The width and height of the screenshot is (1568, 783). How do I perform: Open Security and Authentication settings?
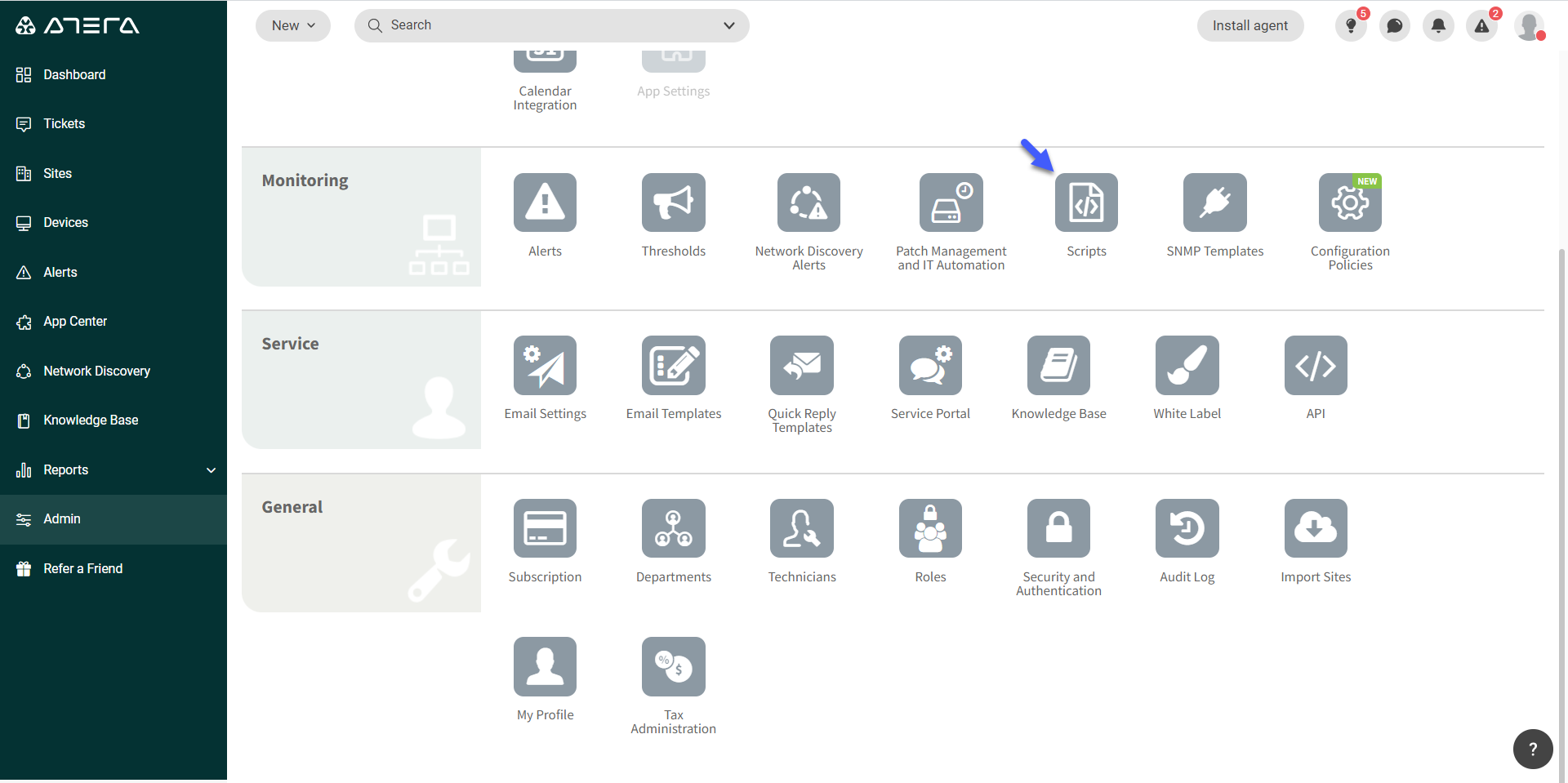tap(1058, 528)
